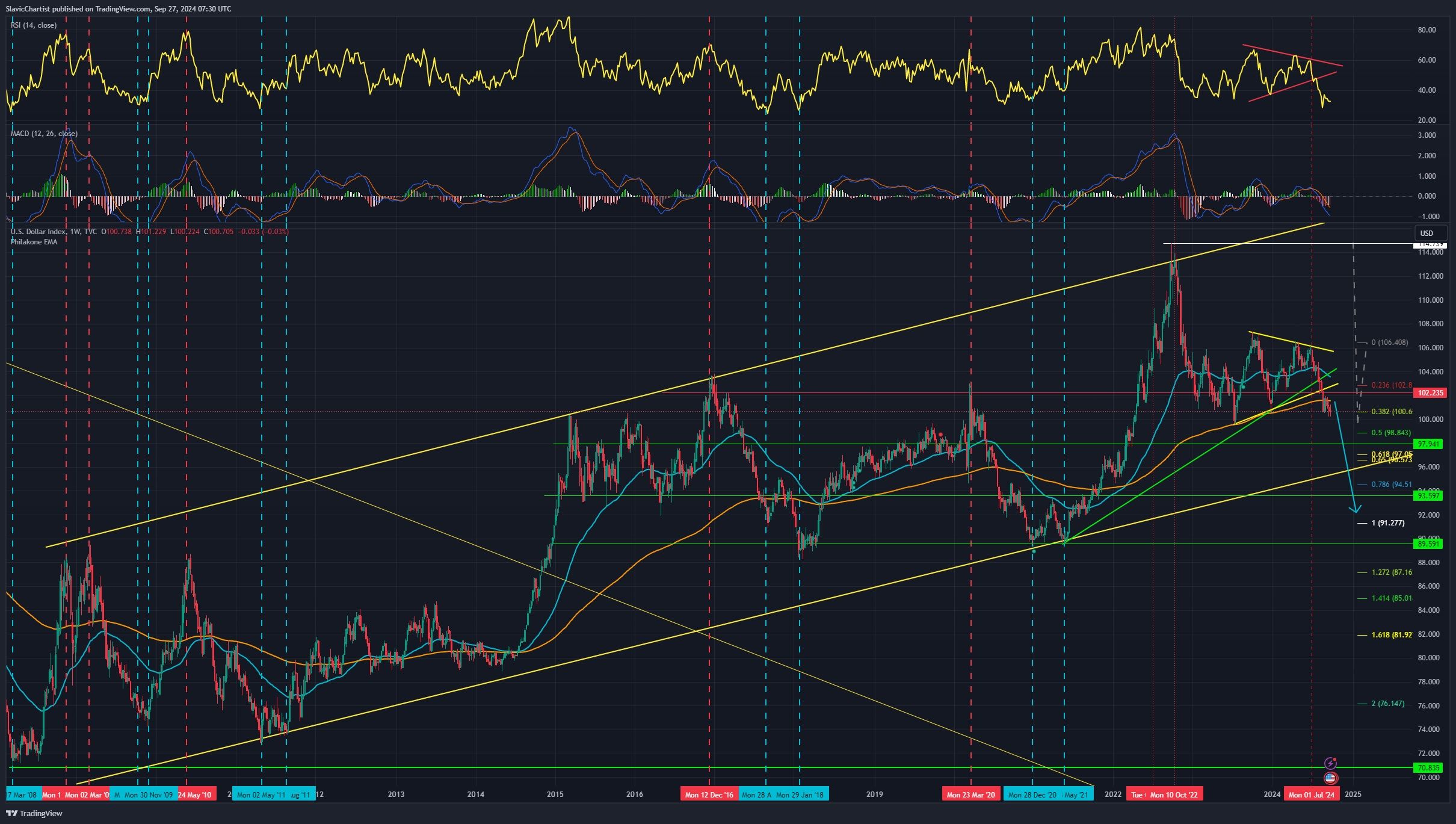Click the Mon 02 Mar date marker
Screen dimensions: 1456x824
(x=86, y=795)
